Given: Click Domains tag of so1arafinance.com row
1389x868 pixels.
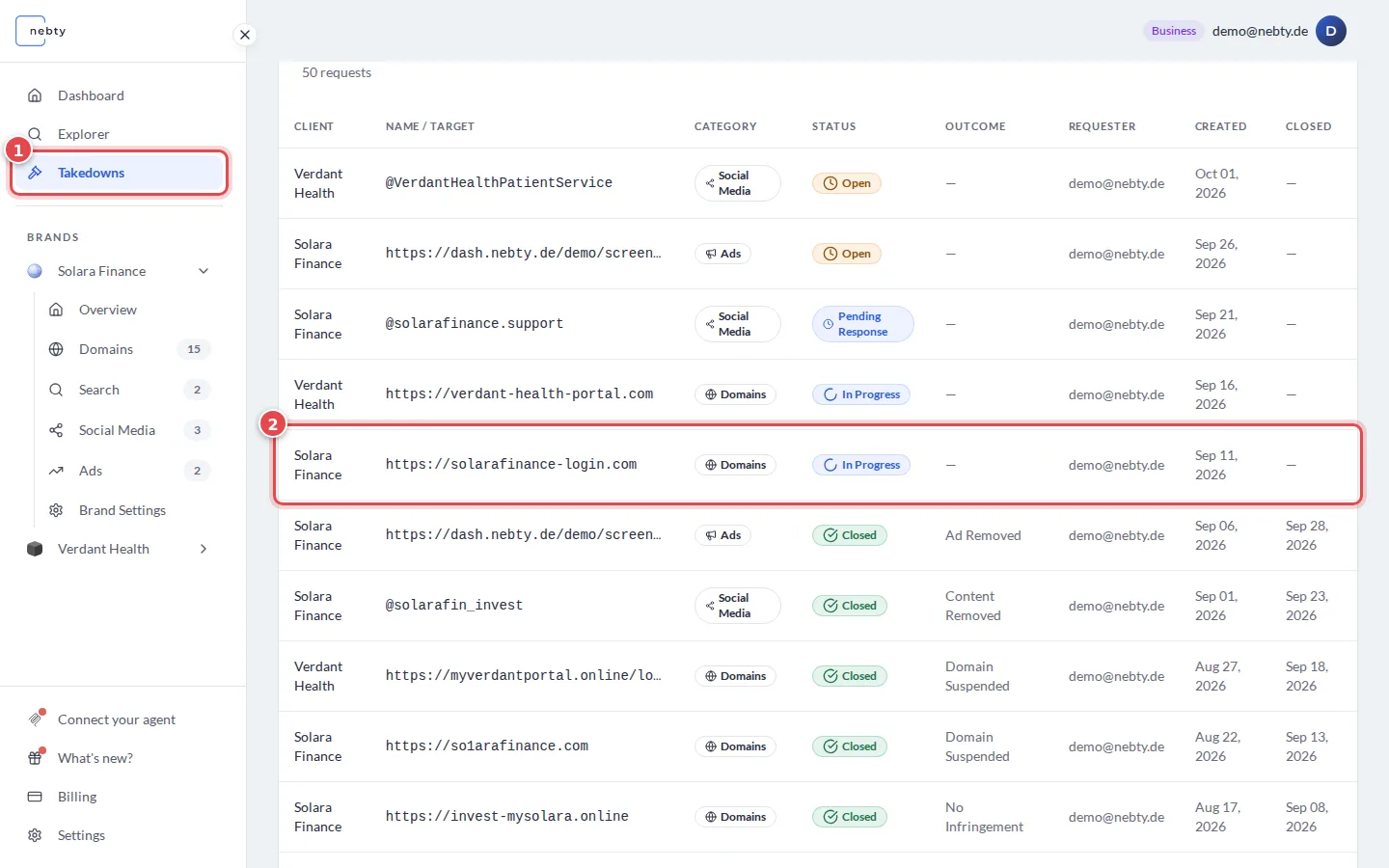Looking at the screenshot, I should [x=735, y=746].
